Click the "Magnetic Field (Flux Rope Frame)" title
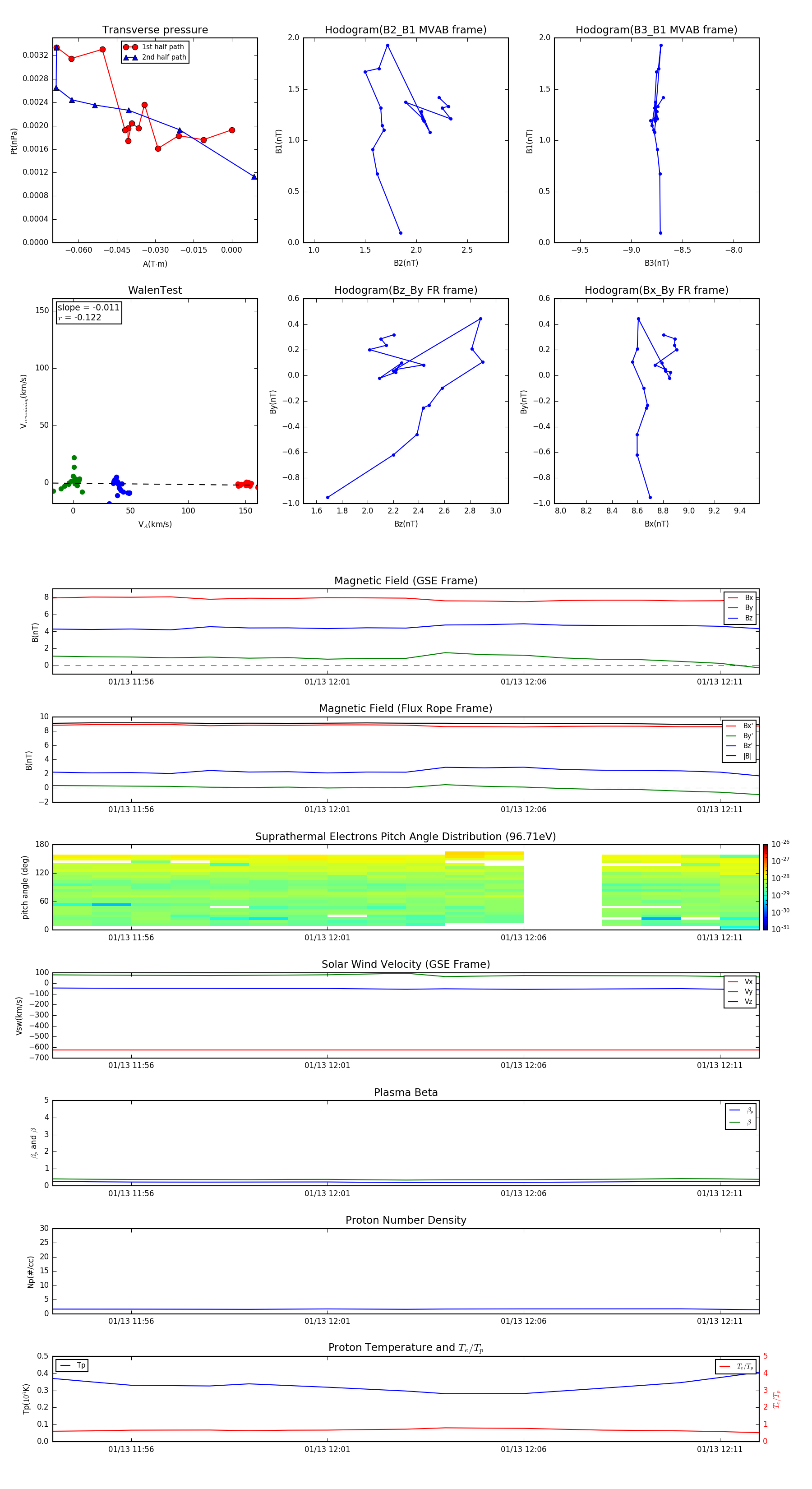812x1489 pixels. point(406,709)
